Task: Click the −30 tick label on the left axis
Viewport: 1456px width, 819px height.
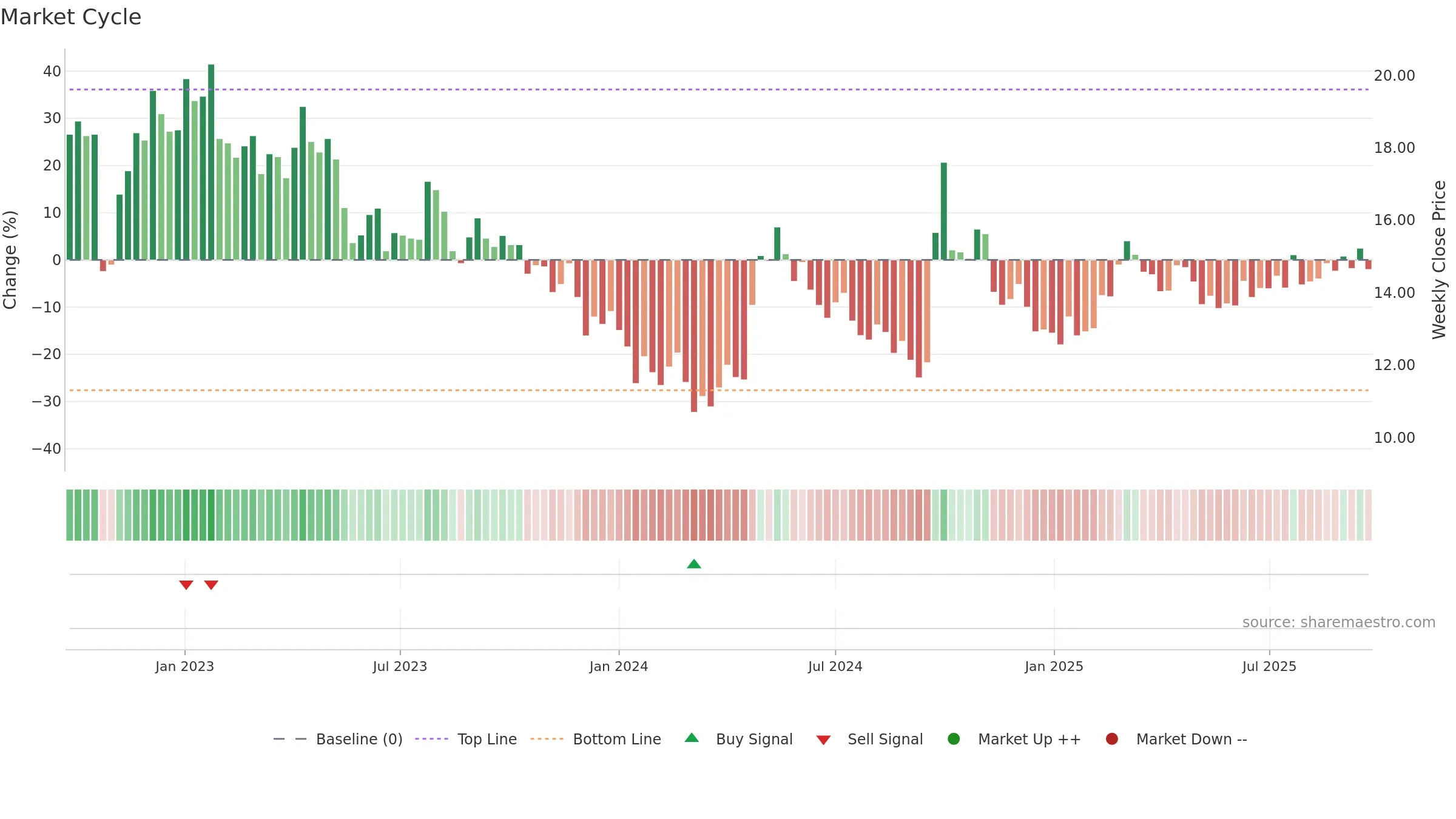Action: tap(47, 402)
